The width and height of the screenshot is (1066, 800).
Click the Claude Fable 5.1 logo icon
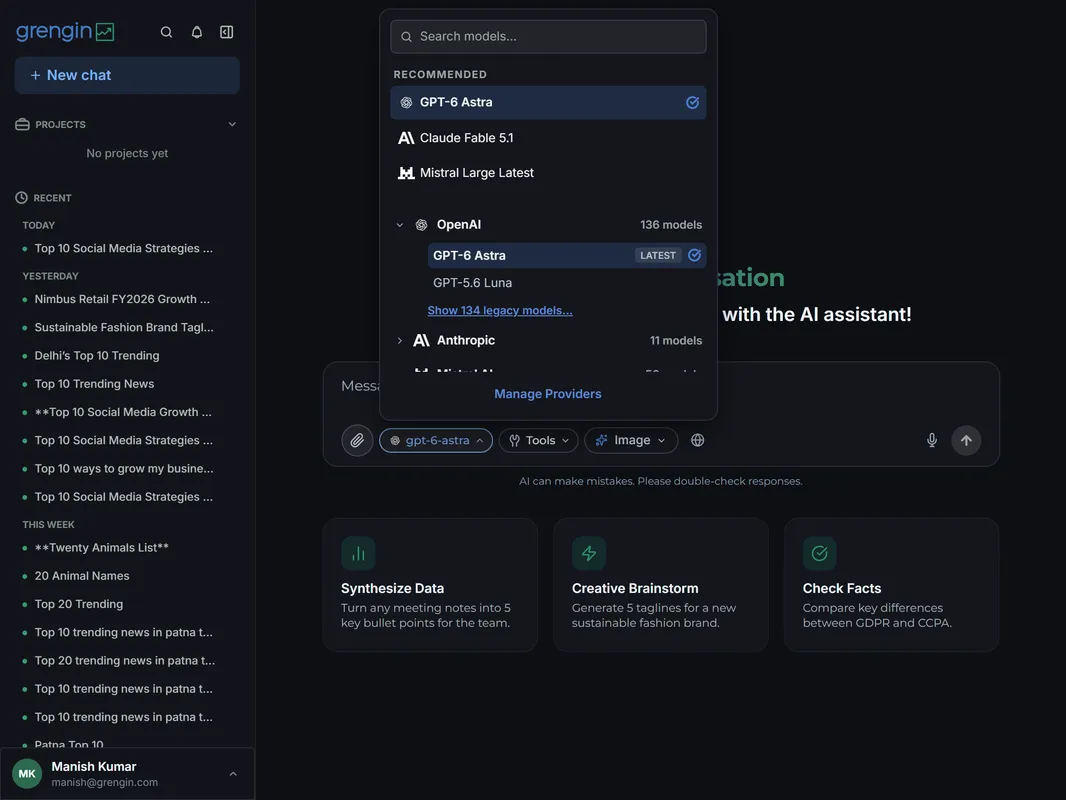point(406,138)
